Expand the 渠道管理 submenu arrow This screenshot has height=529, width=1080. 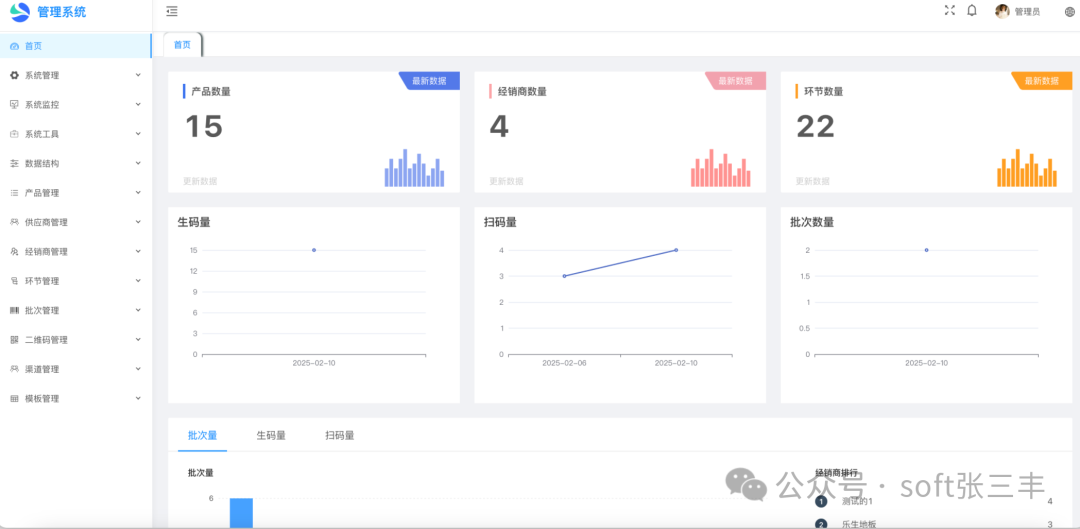point(138,369)
